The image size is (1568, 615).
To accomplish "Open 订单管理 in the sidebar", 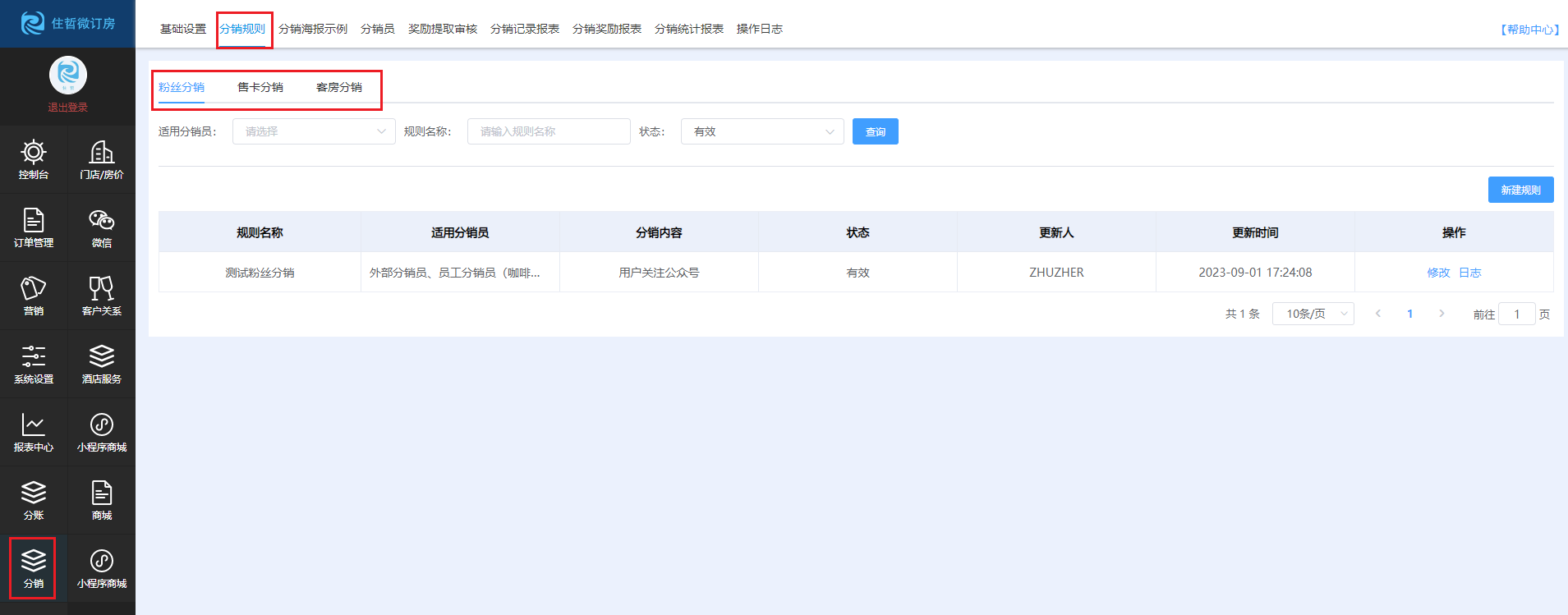I will coord(34,227).
